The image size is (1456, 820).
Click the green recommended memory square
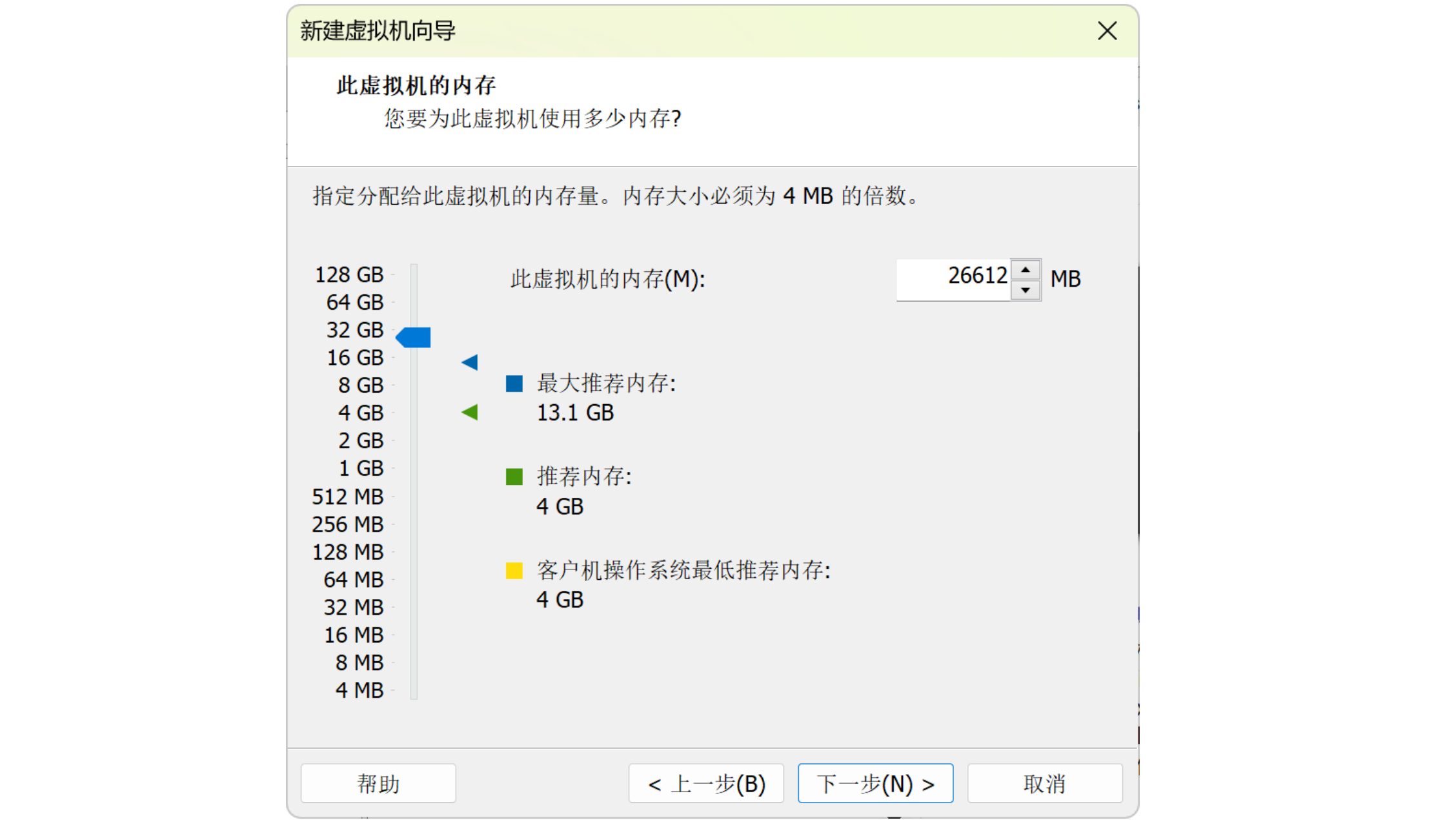(x=514, y=477)
